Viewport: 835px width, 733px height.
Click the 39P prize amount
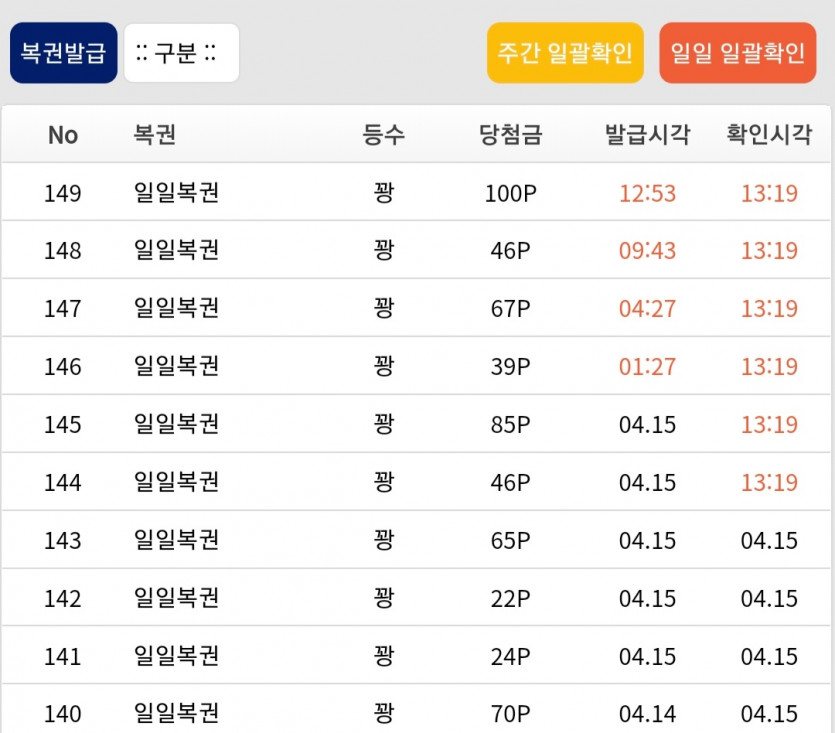coord(511,367)
